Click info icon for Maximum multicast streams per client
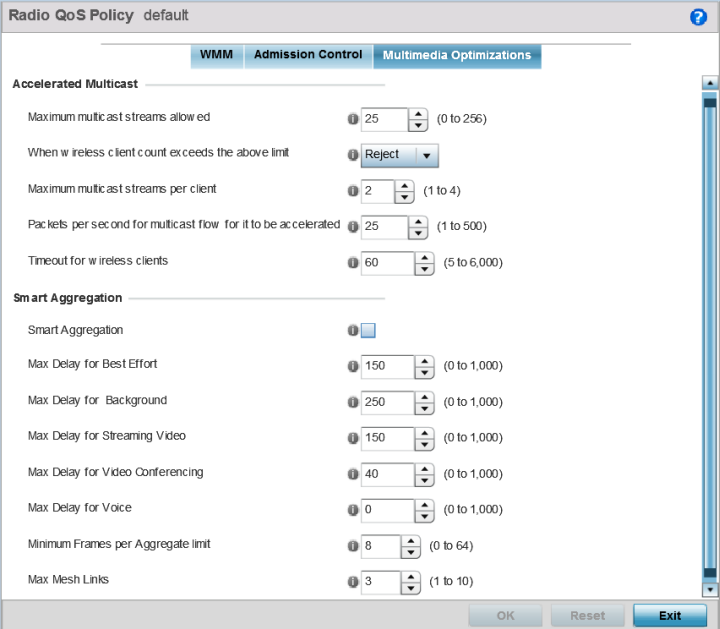Viewport: 720px width, 629px height. (353, 191)
